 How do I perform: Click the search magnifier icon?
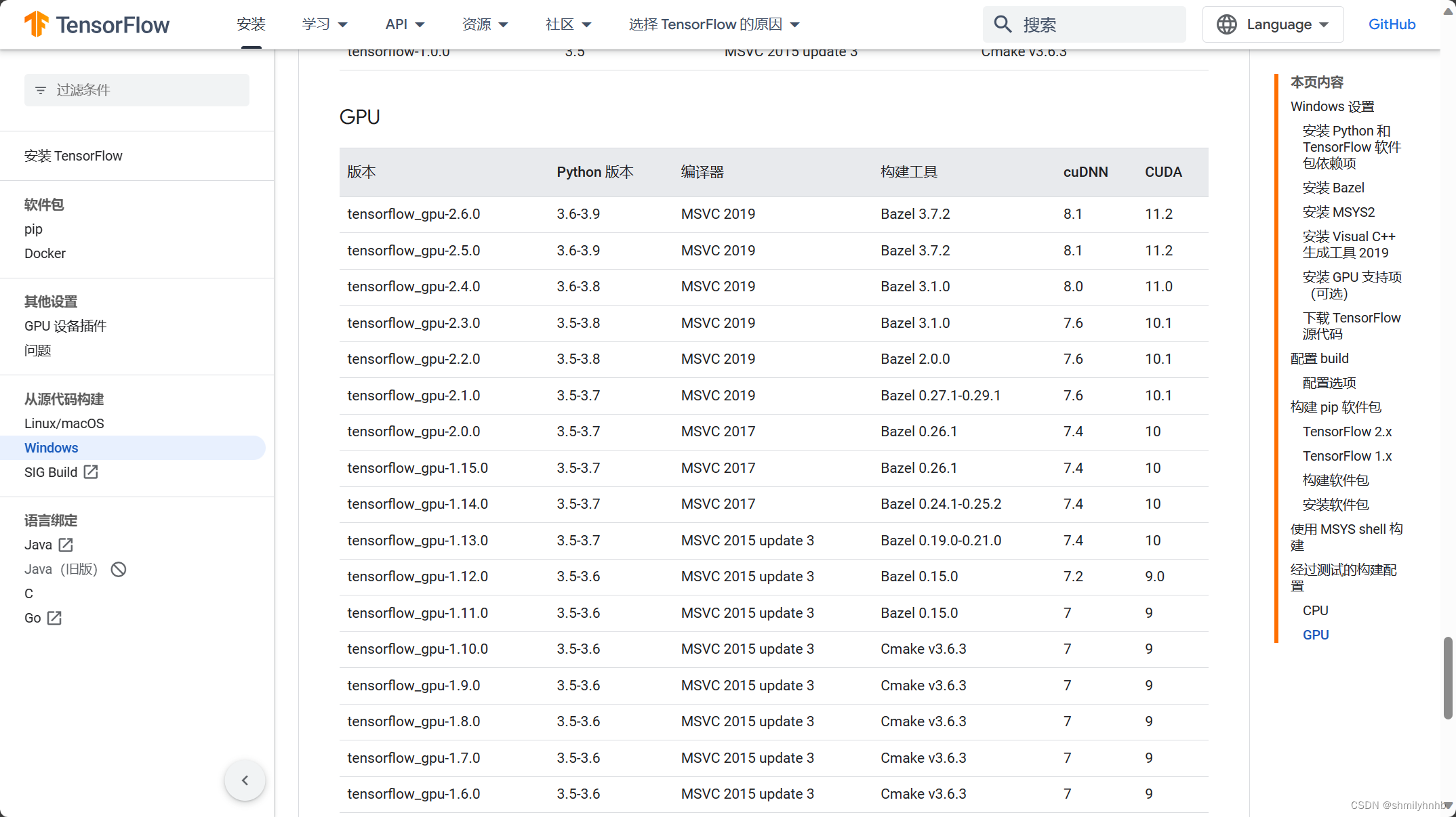tap(1003, 24)
